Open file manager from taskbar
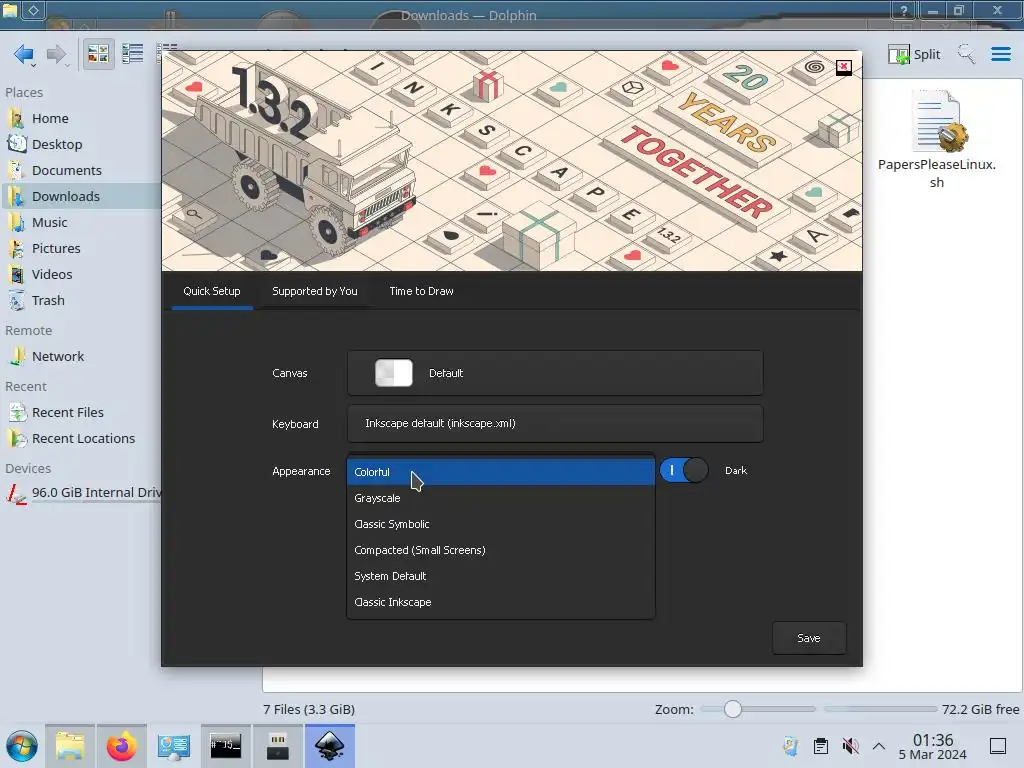Screen dimensions: 1024x768 click(x=70, y=746)
